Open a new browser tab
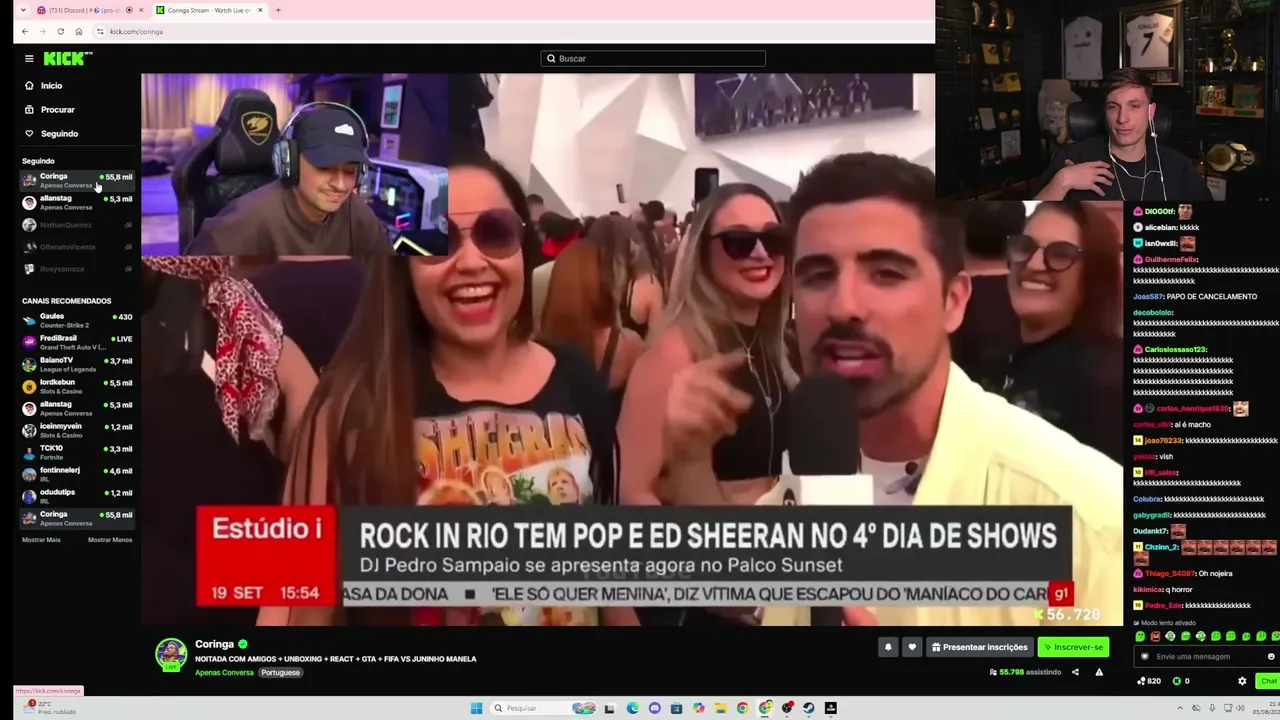Viewport: 1280px width, 720px height. [x=278, y=10]
